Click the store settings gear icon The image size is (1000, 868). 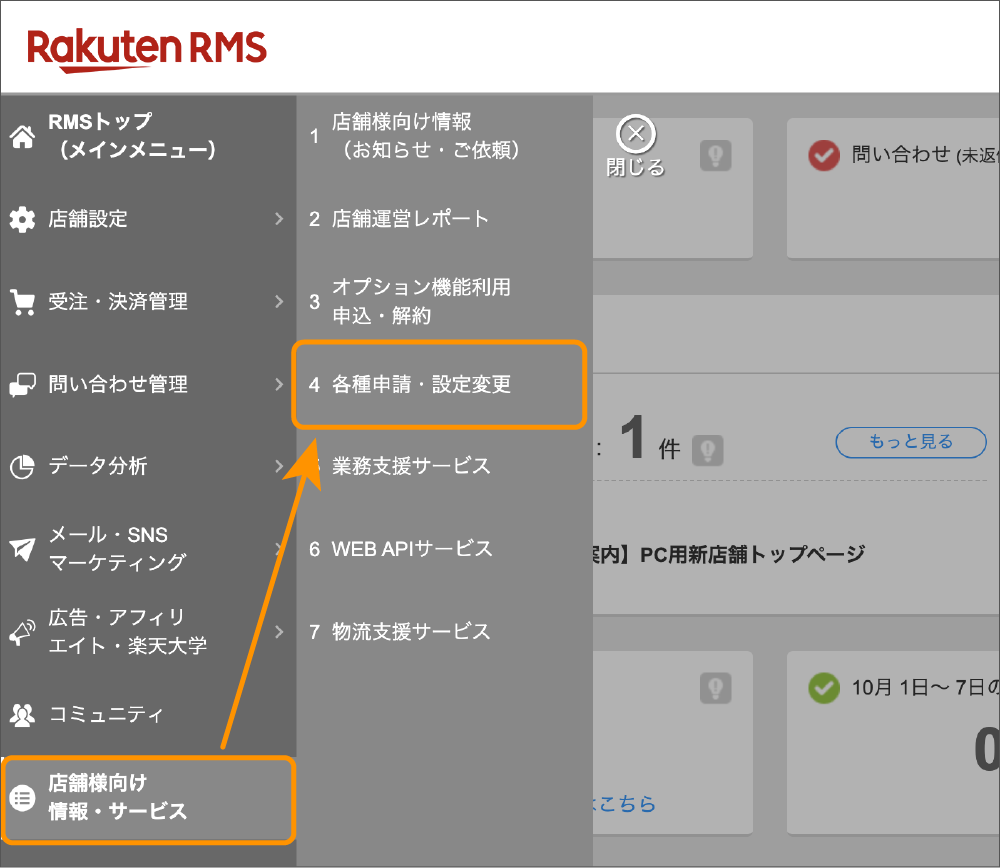click(22, 219)
